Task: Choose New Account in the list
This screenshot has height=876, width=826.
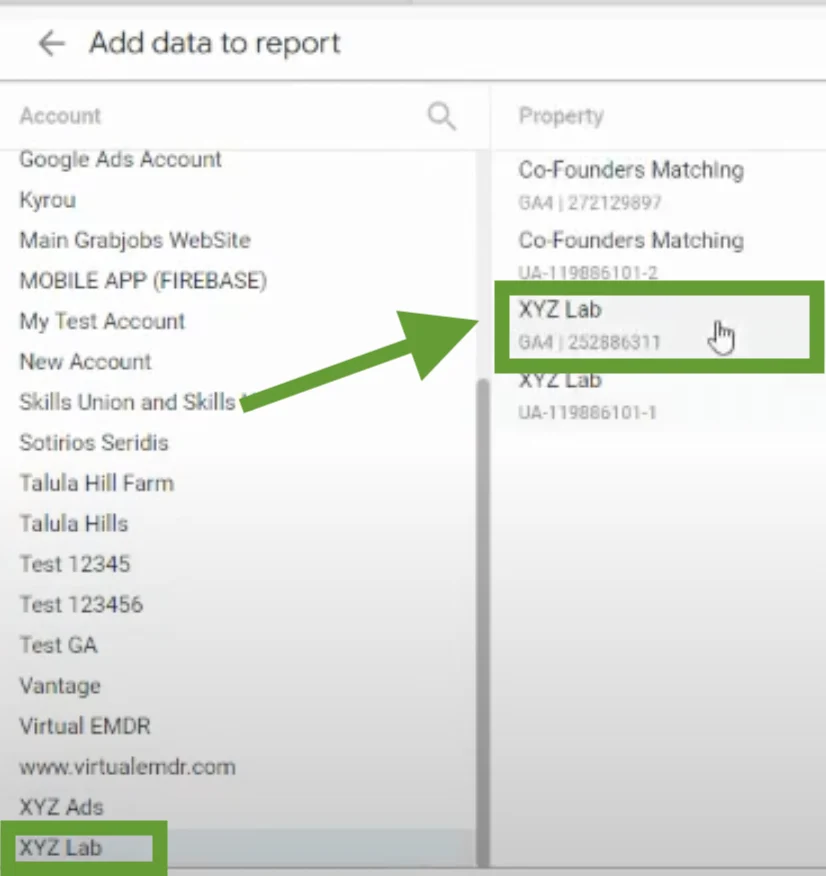Action: [x=85, y=362]
